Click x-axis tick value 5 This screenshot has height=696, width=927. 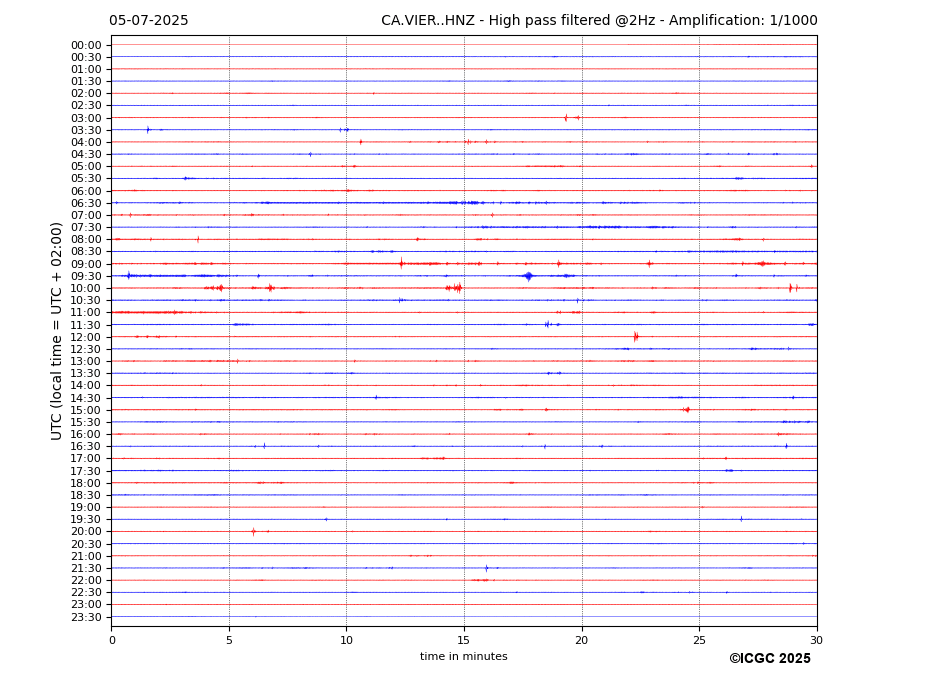coord(229,640)
